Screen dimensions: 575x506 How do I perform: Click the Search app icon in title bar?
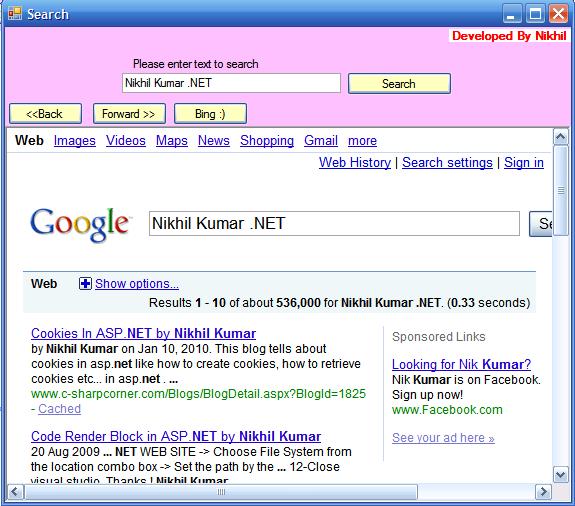(x=15, y=14)
